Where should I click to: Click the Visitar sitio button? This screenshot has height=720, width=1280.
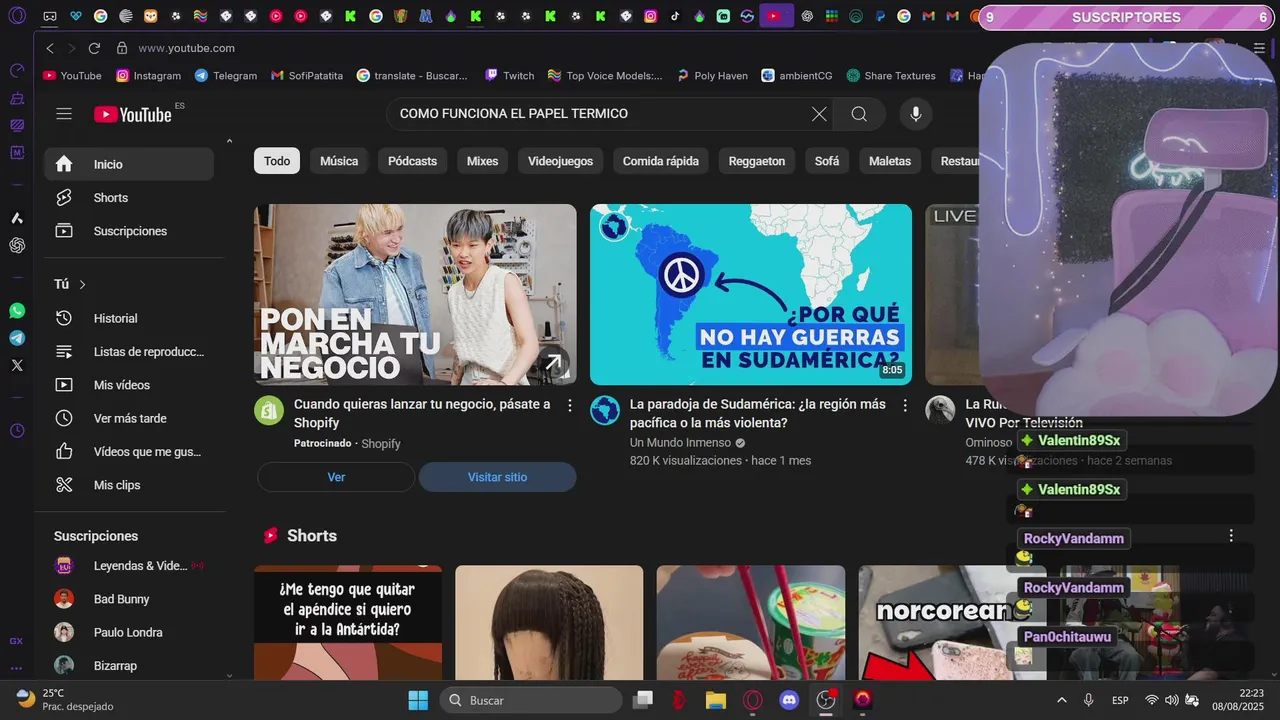coord(497,477)
